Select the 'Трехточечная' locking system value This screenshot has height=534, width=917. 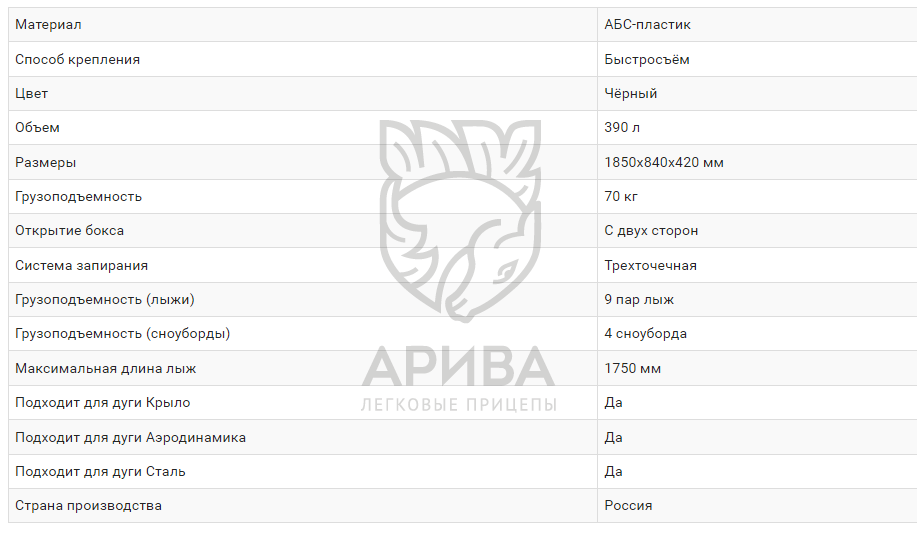point(650,265)
